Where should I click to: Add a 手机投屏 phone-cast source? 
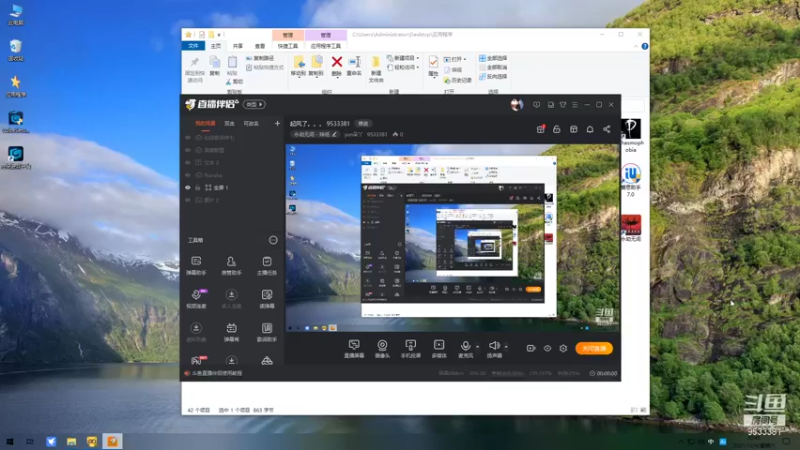point(411,349)
